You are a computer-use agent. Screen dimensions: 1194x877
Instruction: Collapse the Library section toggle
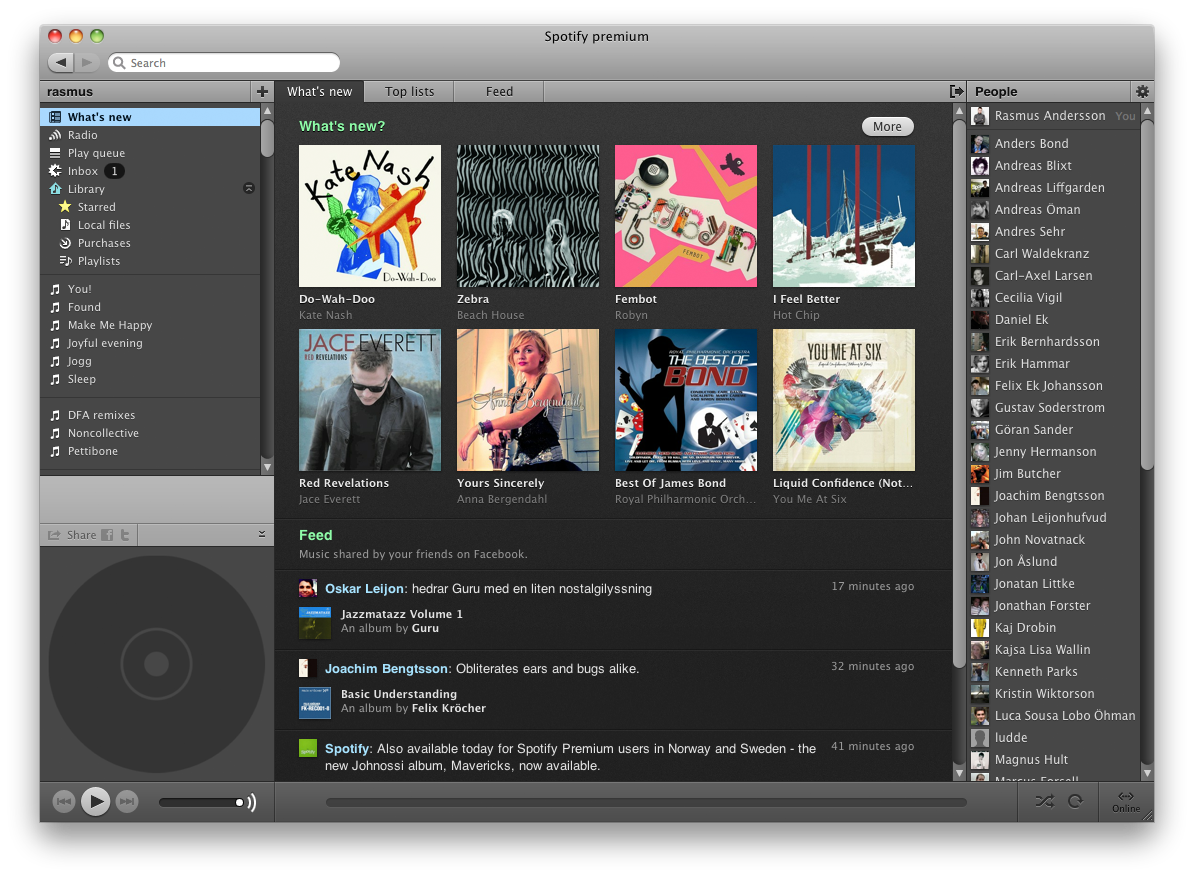248,188
